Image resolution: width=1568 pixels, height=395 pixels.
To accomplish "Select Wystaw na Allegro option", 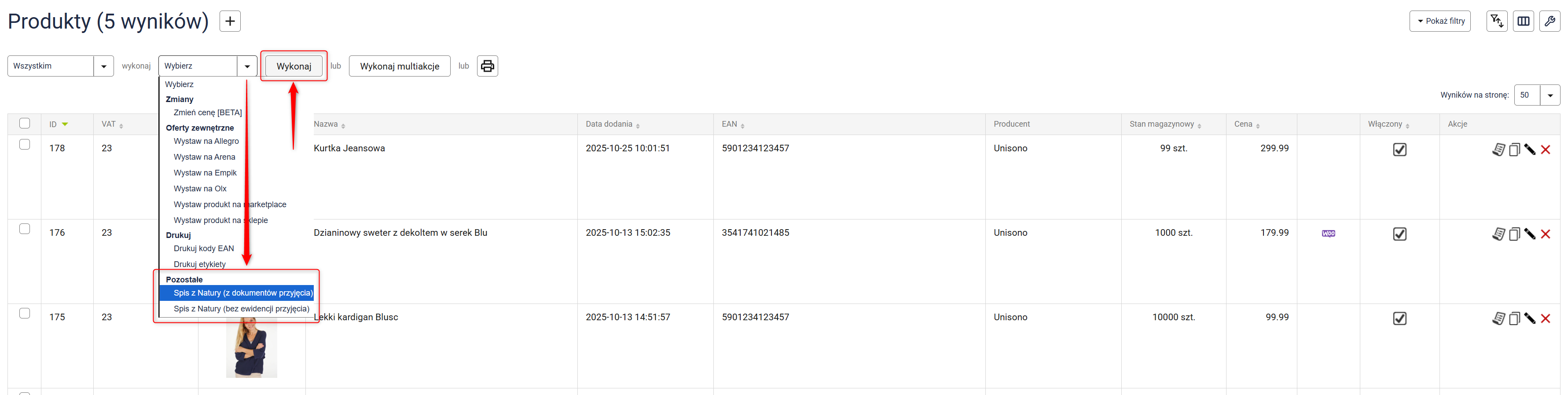I will click(x=206, y=141).
